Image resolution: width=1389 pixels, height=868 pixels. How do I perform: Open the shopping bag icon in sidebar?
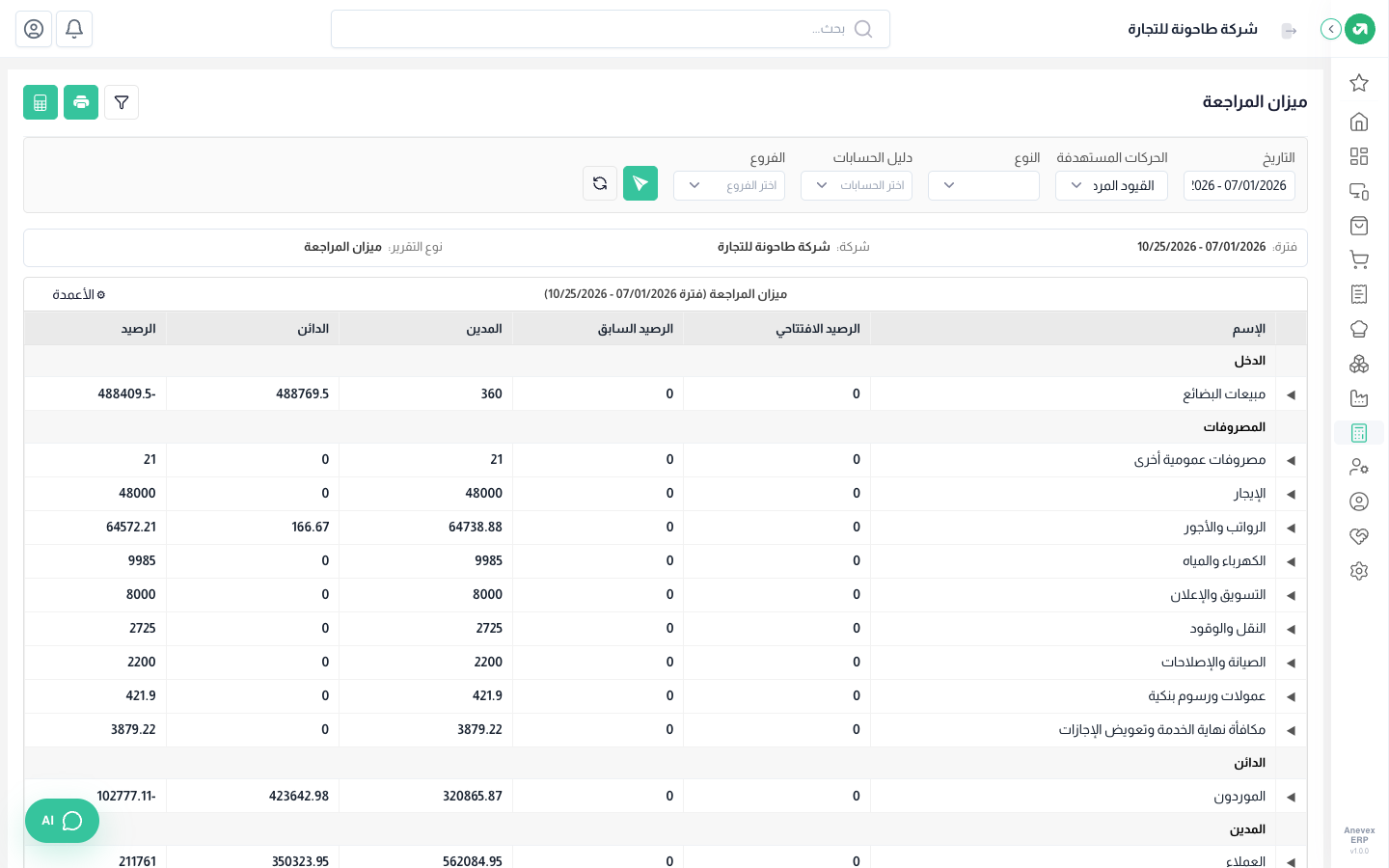(1359, 226)
